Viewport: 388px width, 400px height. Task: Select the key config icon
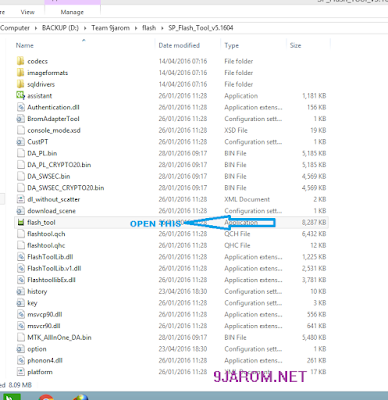[x=20, y=303]
